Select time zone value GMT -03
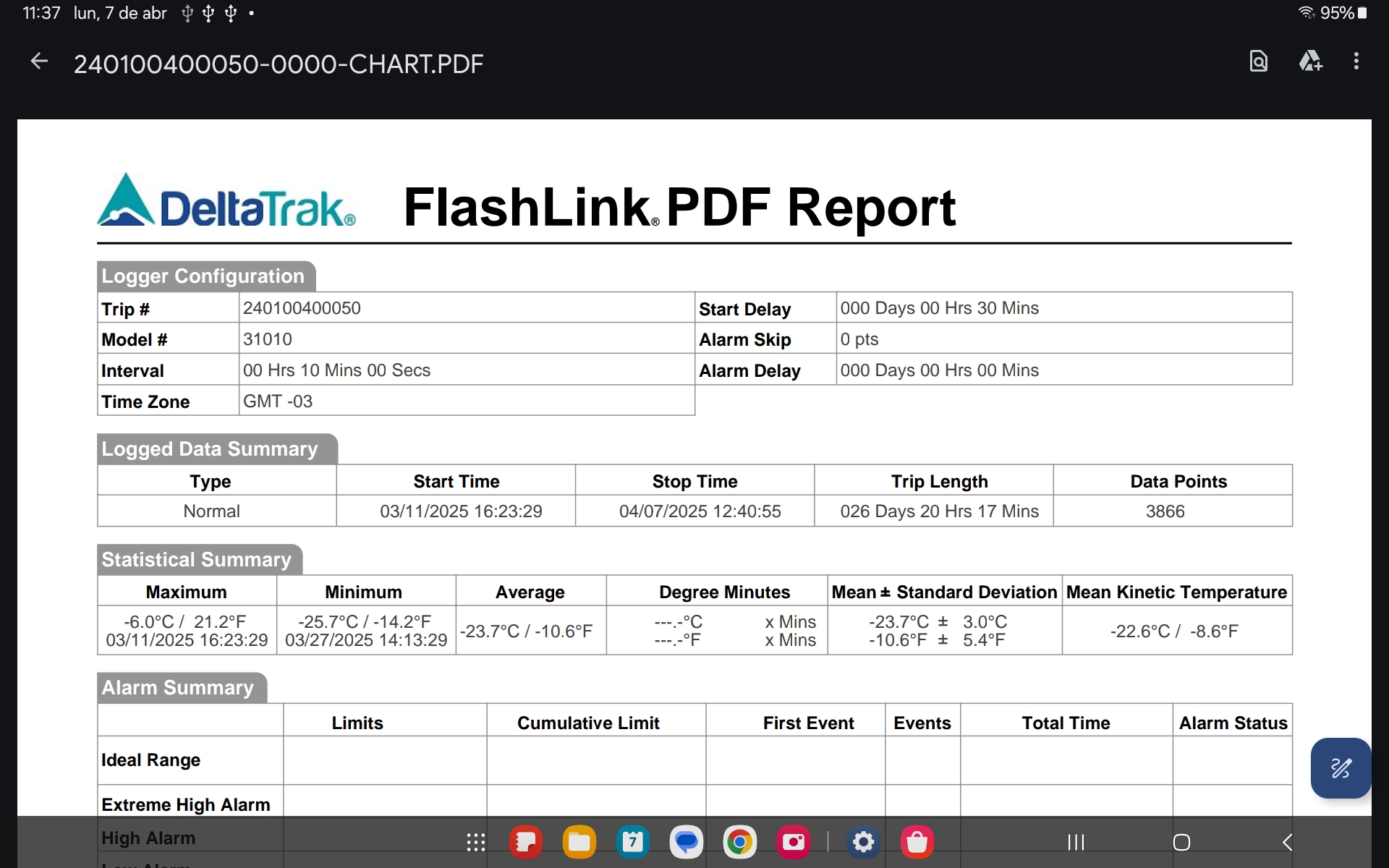 (278, 401)
